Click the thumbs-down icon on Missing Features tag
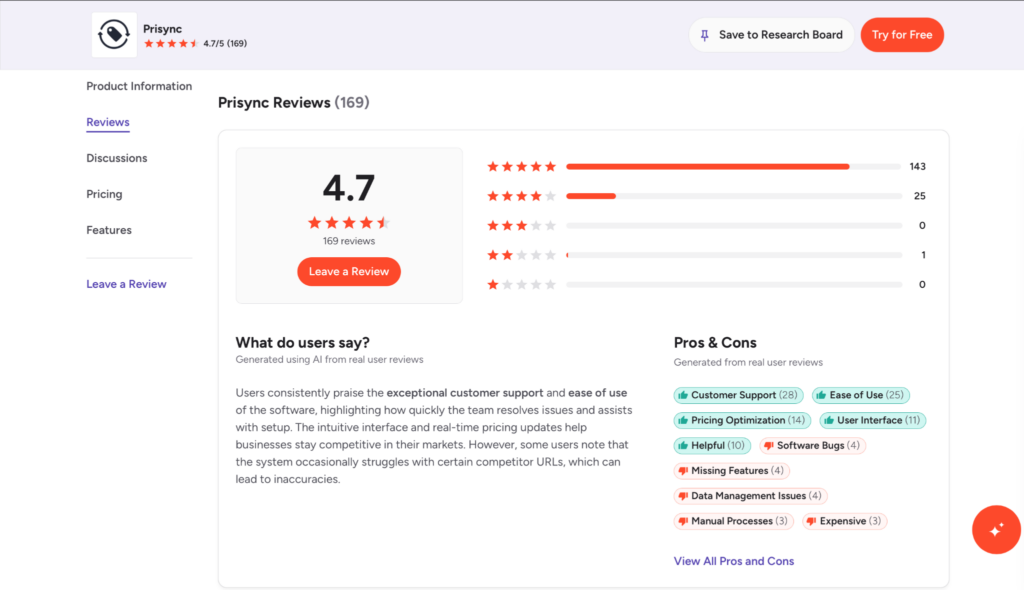The height and width of the screenshot is (590, 1024). tap(683, 471)
